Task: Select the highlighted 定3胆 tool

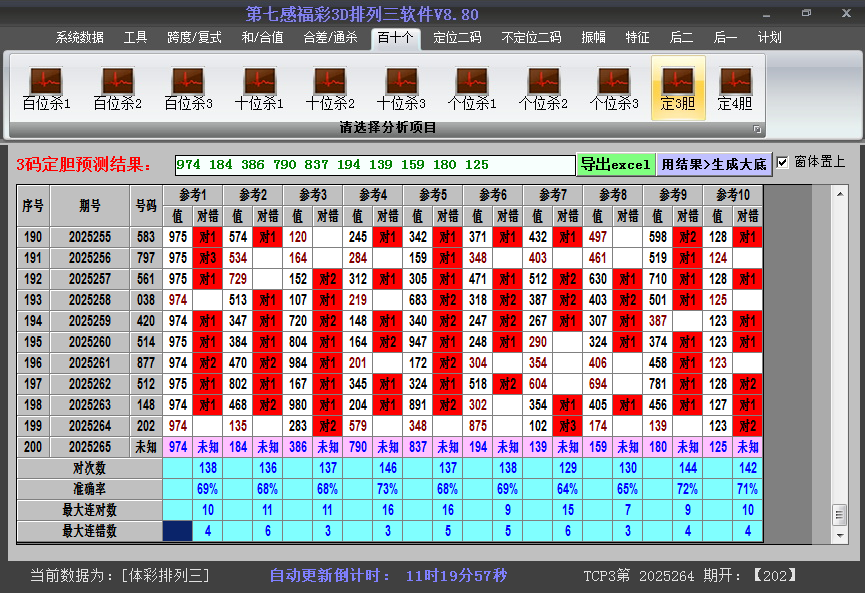Action: click(678, 85)
